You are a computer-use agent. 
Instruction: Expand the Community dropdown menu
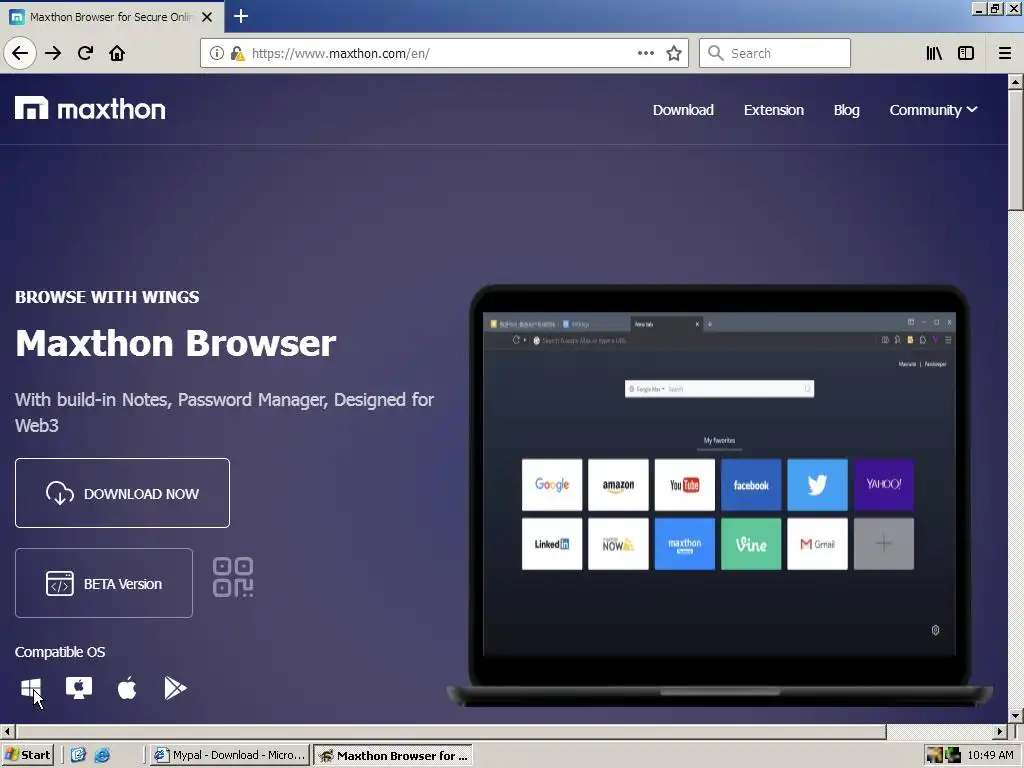coord(933,110)
